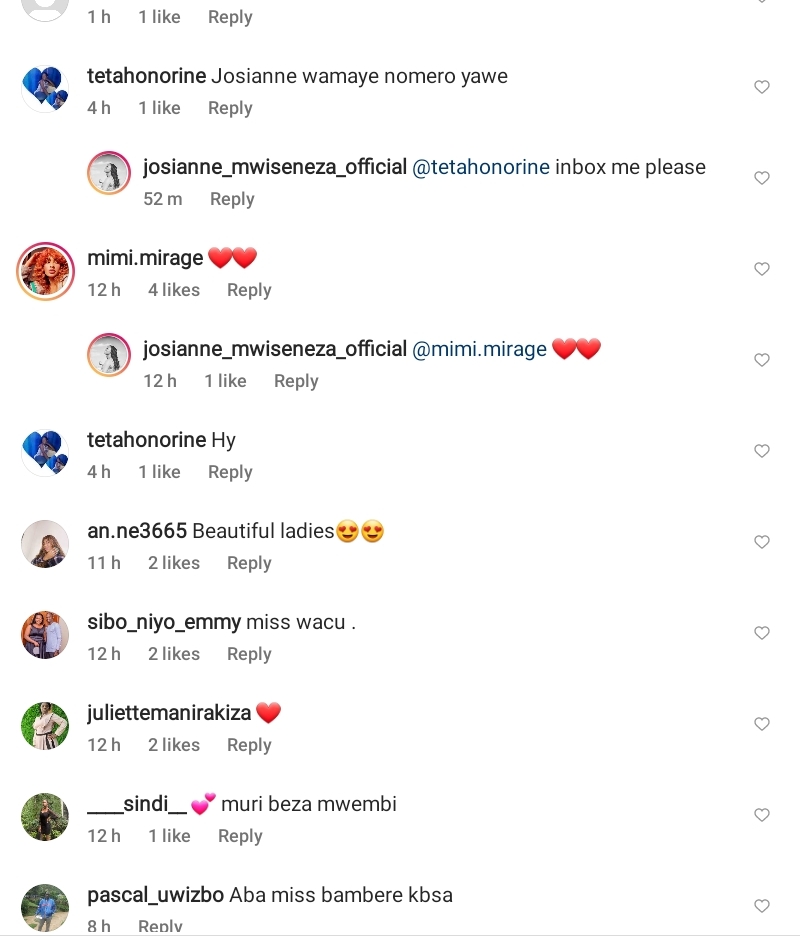Viewport: 800px width, 936px height.
Task: Like the "muri beza mwembi" comment
Action: [762, 815]
